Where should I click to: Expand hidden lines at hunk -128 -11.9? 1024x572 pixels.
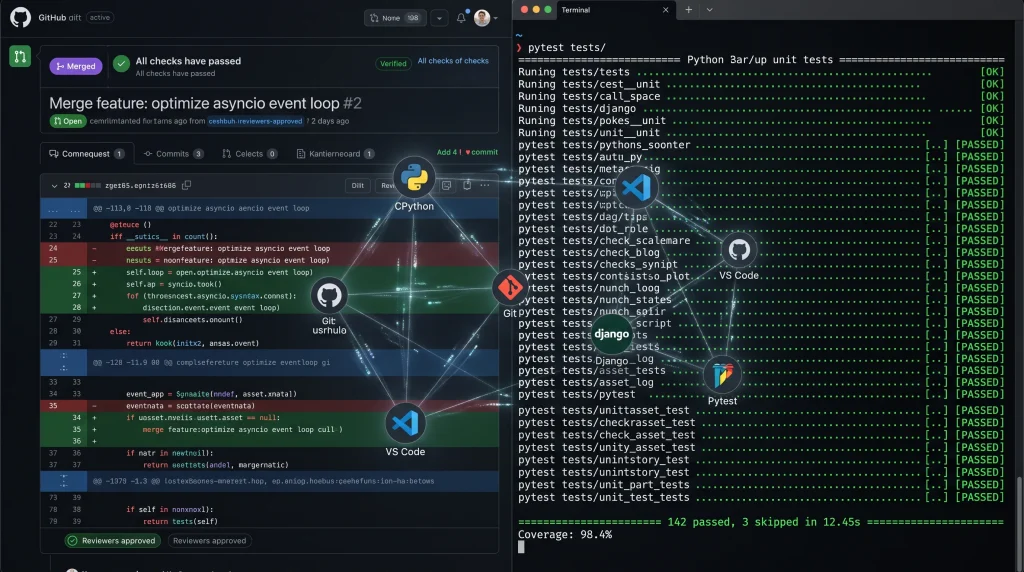pos(63,362)
